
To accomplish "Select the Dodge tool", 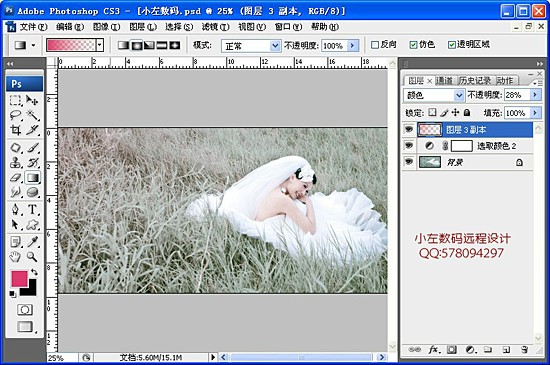I will click(32, 192).
